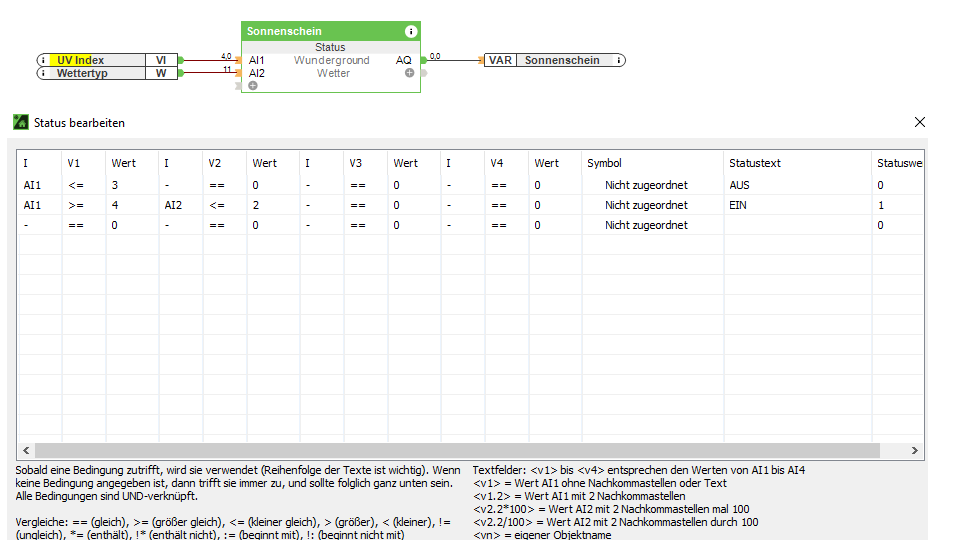This screenshot has height=540, width=960.
Task: Click the V3 column header
Action: point(355,163)
